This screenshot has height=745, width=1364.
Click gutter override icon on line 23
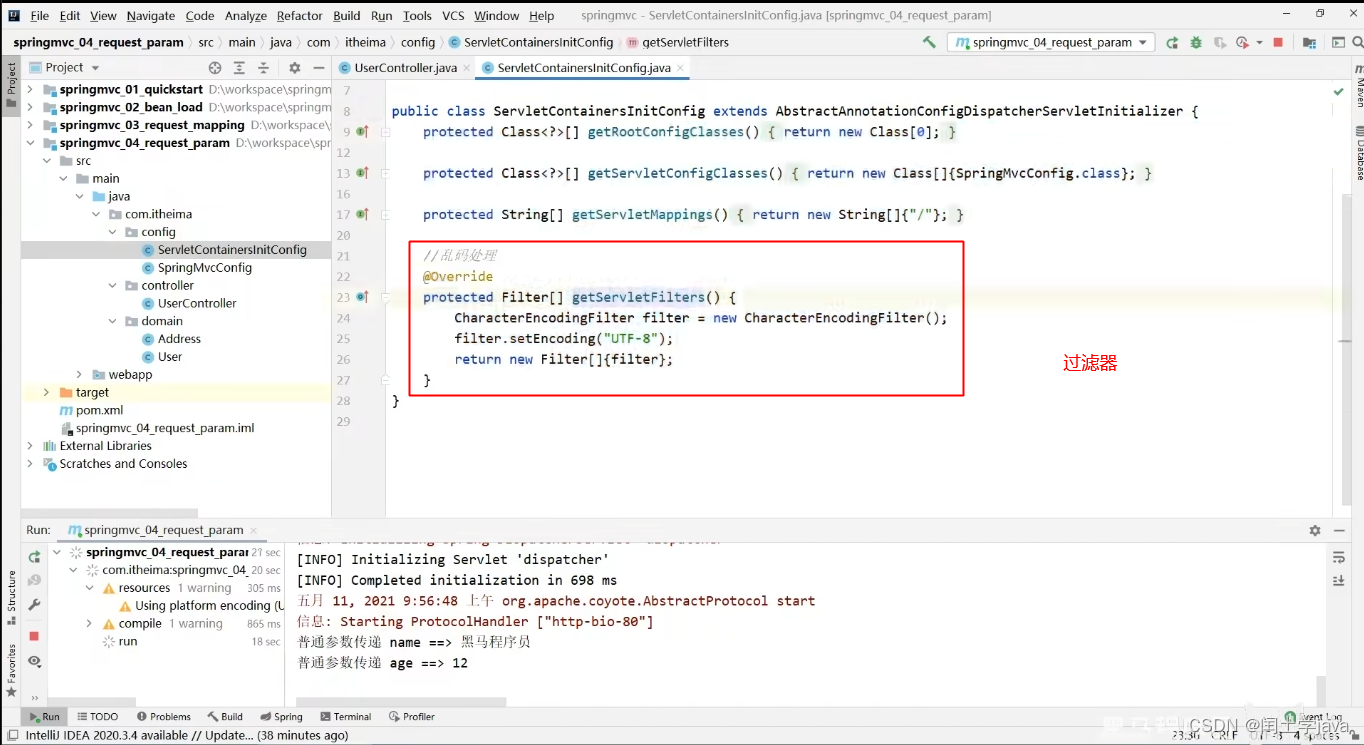click(362, 297)
